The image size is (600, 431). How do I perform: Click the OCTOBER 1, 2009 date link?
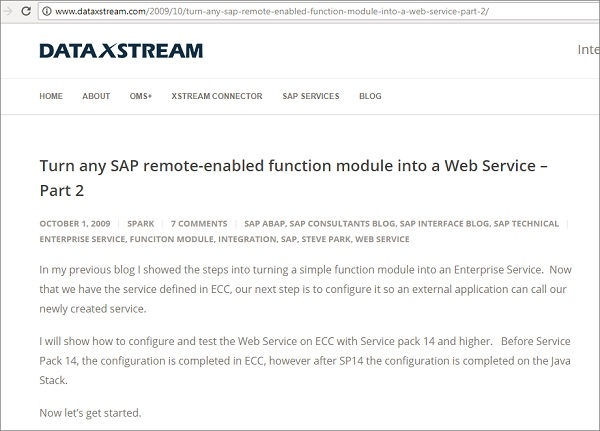tap(75, 224)
